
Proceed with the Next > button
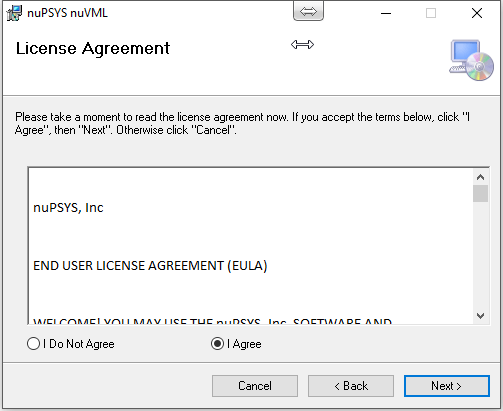click(447, 386)
